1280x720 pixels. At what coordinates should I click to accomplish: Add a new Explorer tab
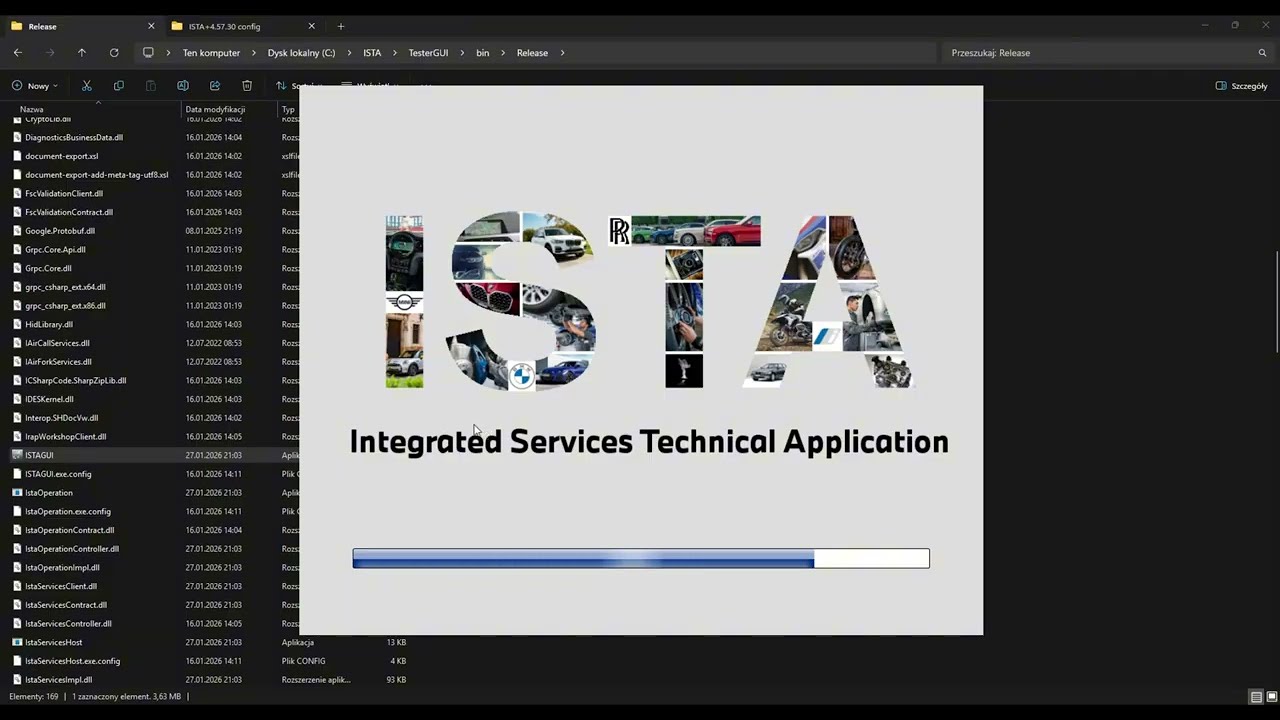pos(341,26)
